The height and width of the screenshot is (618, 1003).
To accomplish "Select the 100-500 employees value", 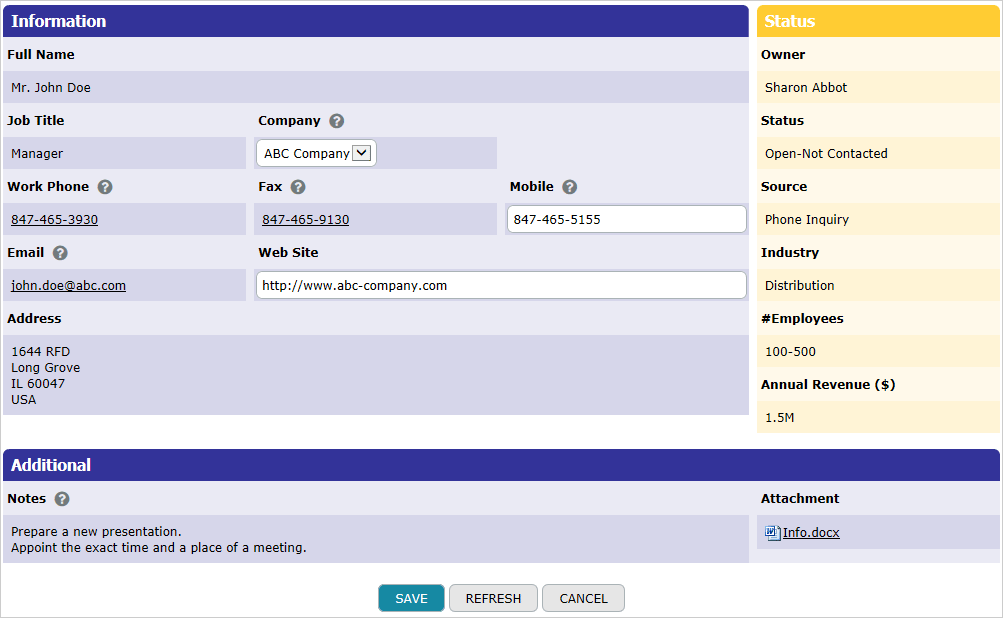I will click(x=791, y=351).
